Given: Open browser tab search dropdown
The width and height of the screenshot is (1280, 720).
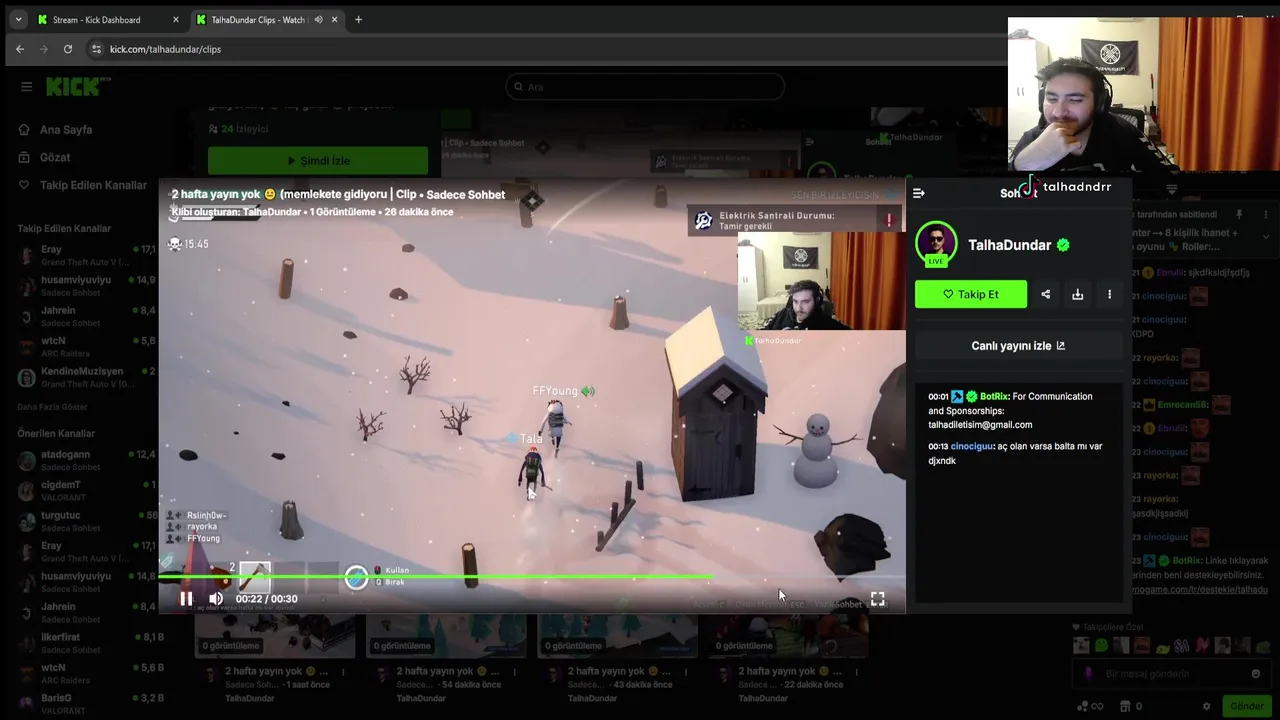Looking at the screenshot, I should point(18,20).
